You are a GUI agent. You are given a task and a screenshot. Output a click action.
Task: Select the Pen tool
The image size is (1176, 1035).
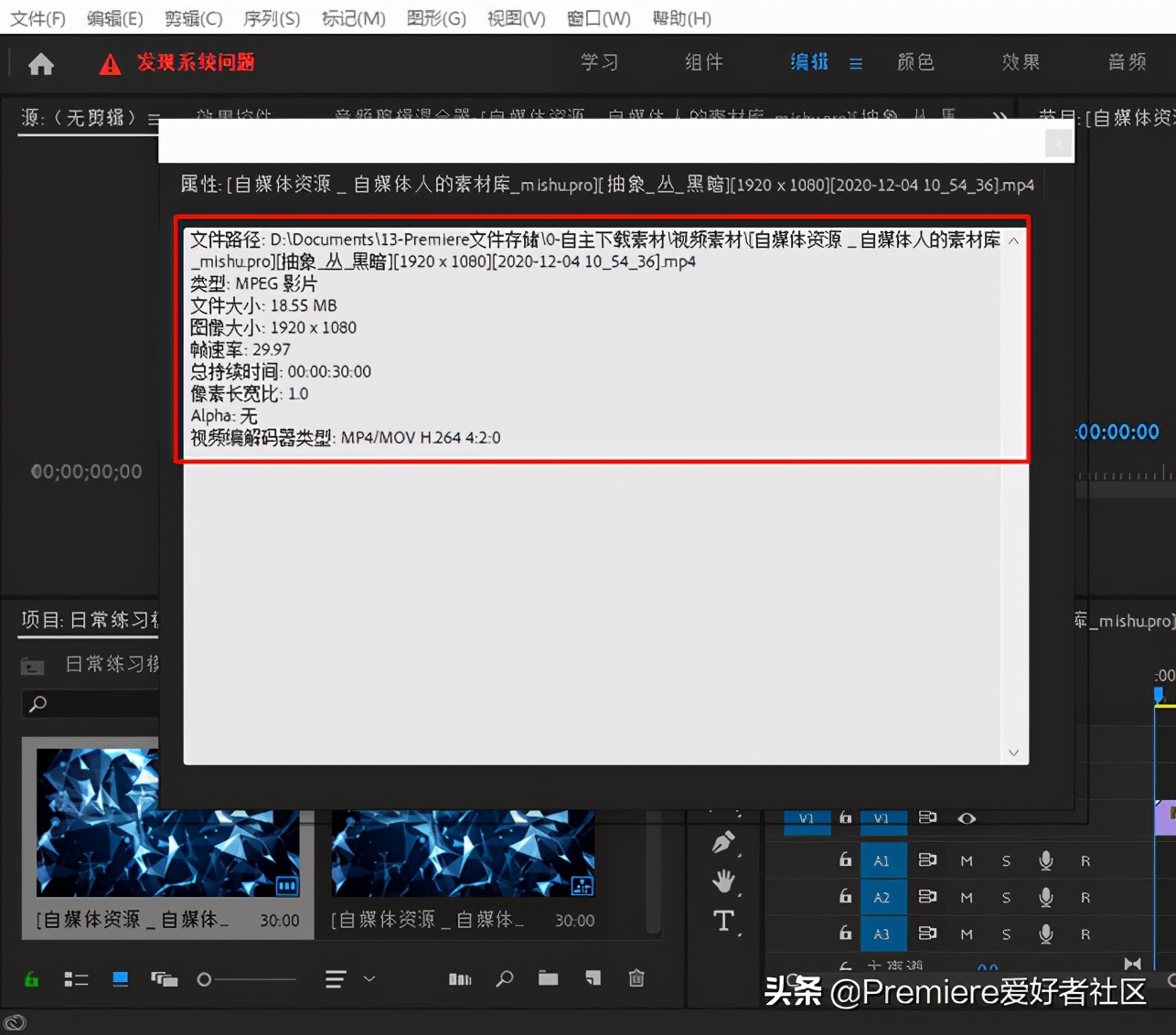point(722,840)
